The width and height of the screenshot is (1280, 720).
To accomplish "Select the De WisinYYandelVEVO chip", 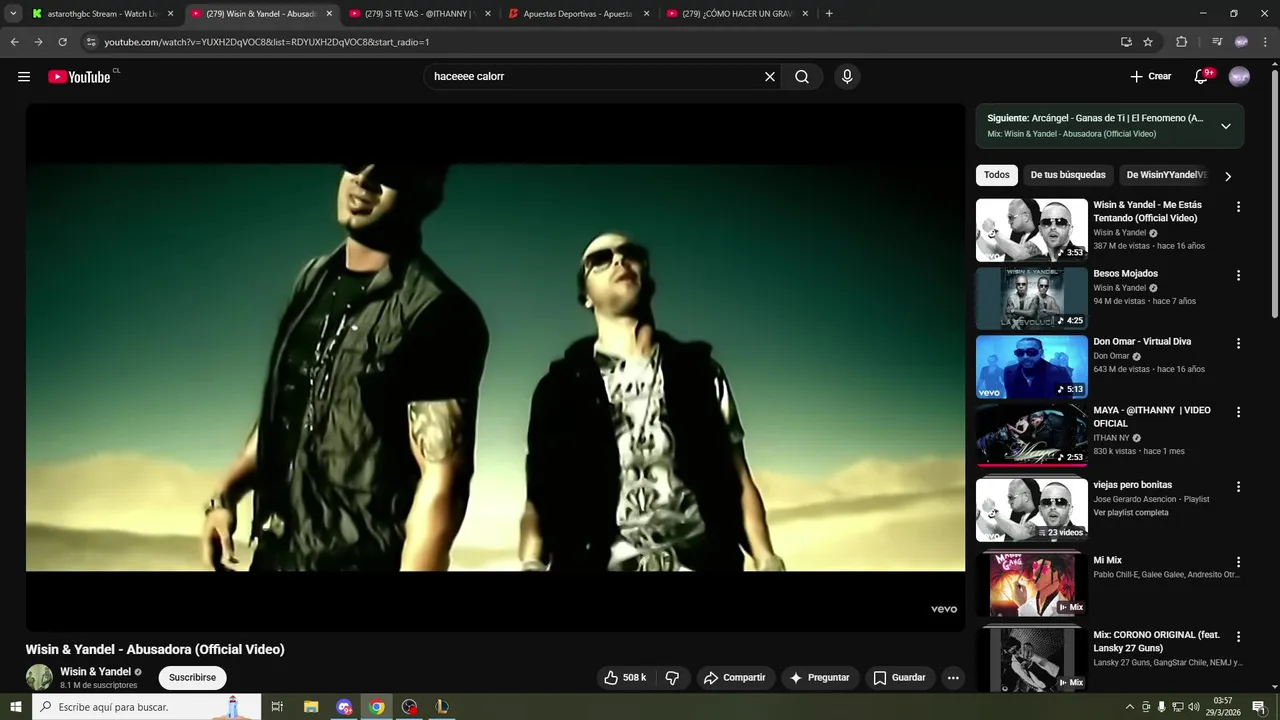I will (1166, 175).
